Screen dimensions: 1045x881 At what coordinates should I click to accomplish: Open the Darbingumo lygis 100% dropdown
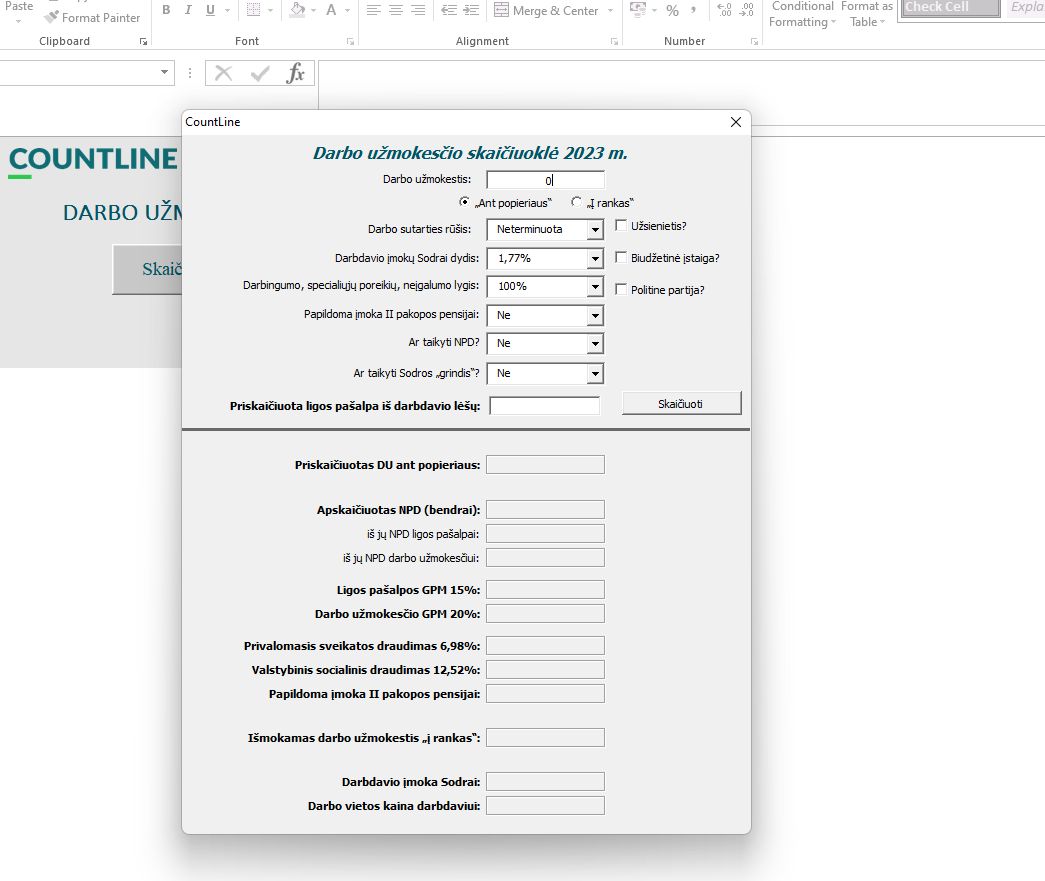coord(595,287)
